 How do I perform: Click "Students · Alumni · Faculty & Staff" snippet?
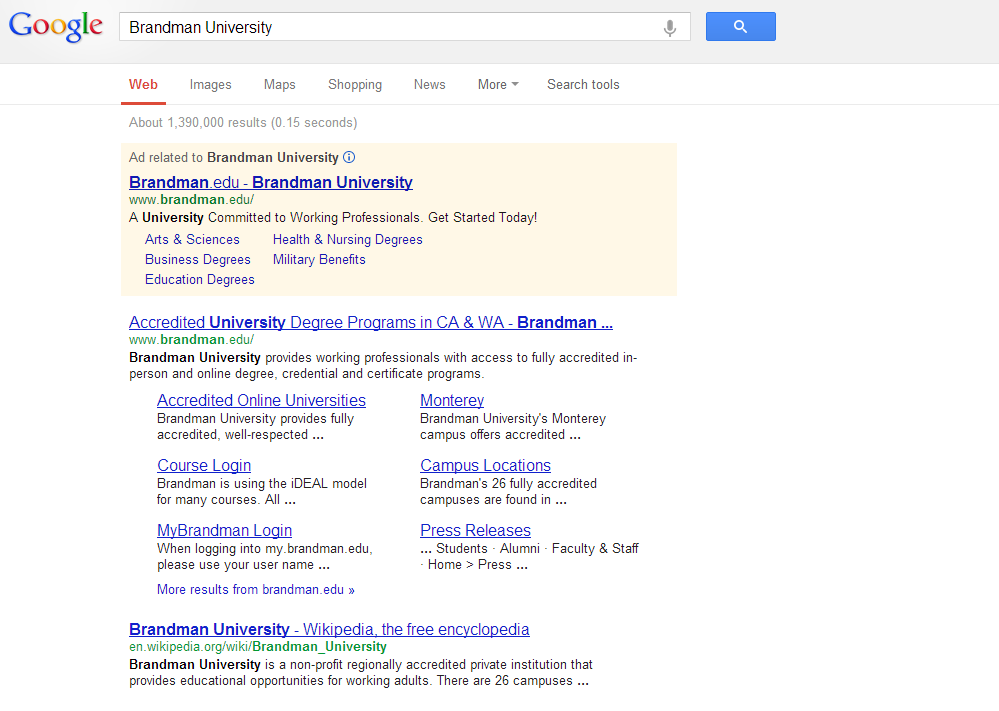tap(529, 556)
